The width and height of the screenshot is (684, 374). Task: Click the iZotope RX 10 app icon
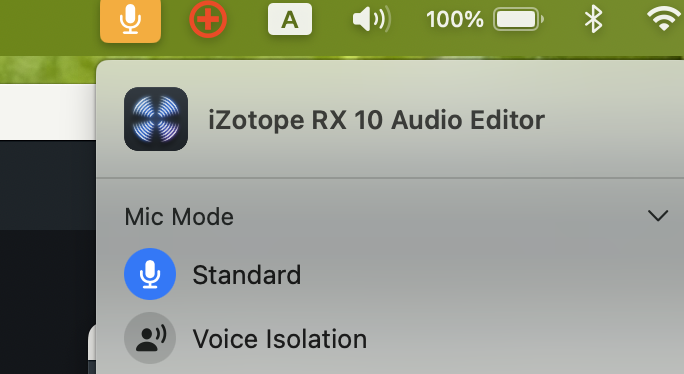pyautogui.click(x=156, y=119)
